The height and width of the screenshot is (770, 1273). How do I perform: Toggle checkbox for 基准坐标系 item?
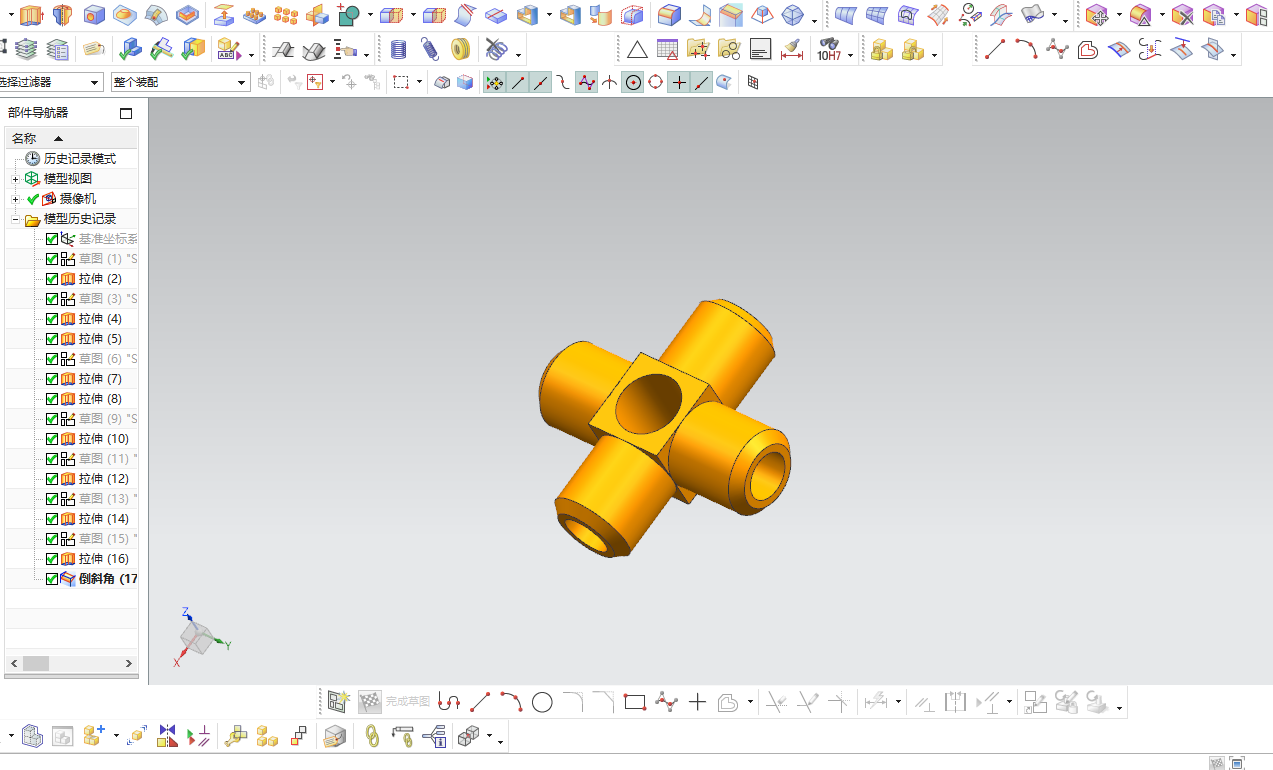point(52,239)
